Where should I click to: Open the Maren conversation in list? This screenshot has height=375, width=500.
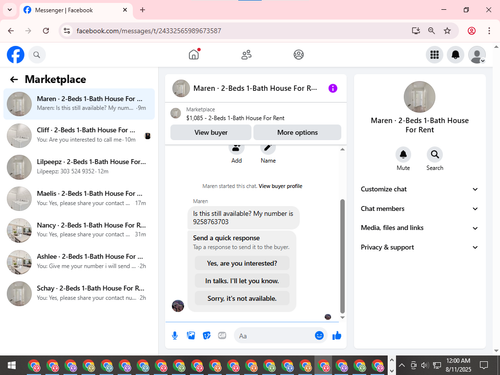point(79,104)
